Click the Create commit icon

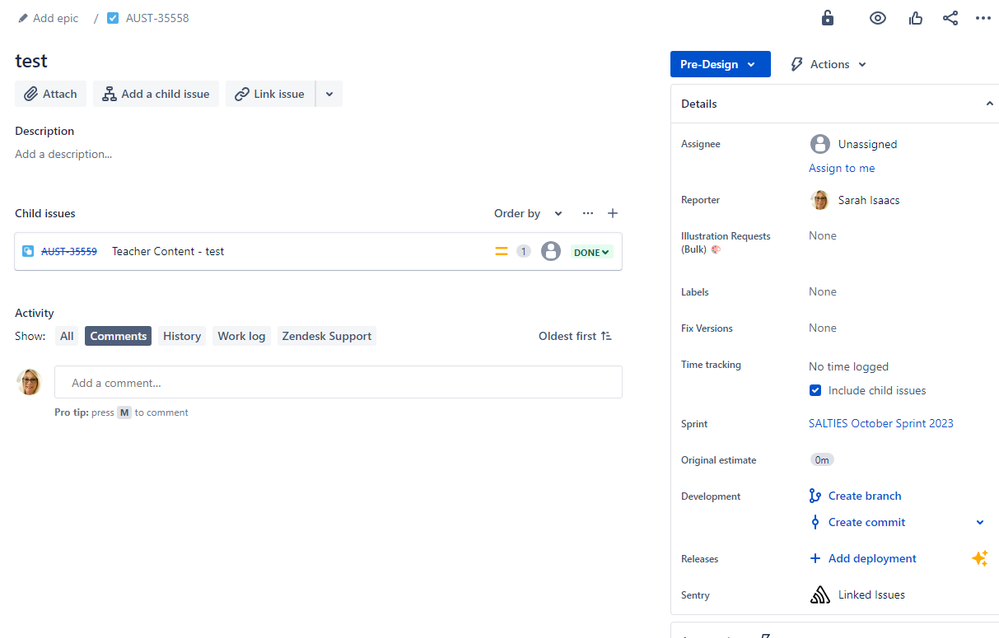(815, 522)
